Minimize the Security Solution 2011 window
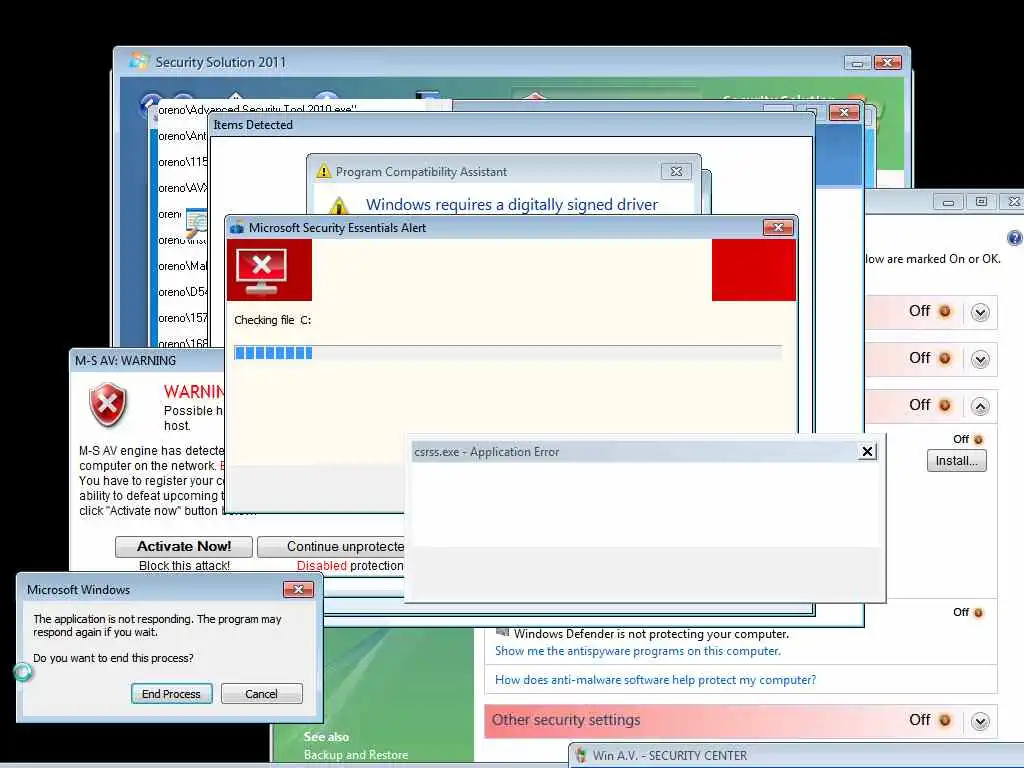The image size is (1024, 768). coord(857,63)
